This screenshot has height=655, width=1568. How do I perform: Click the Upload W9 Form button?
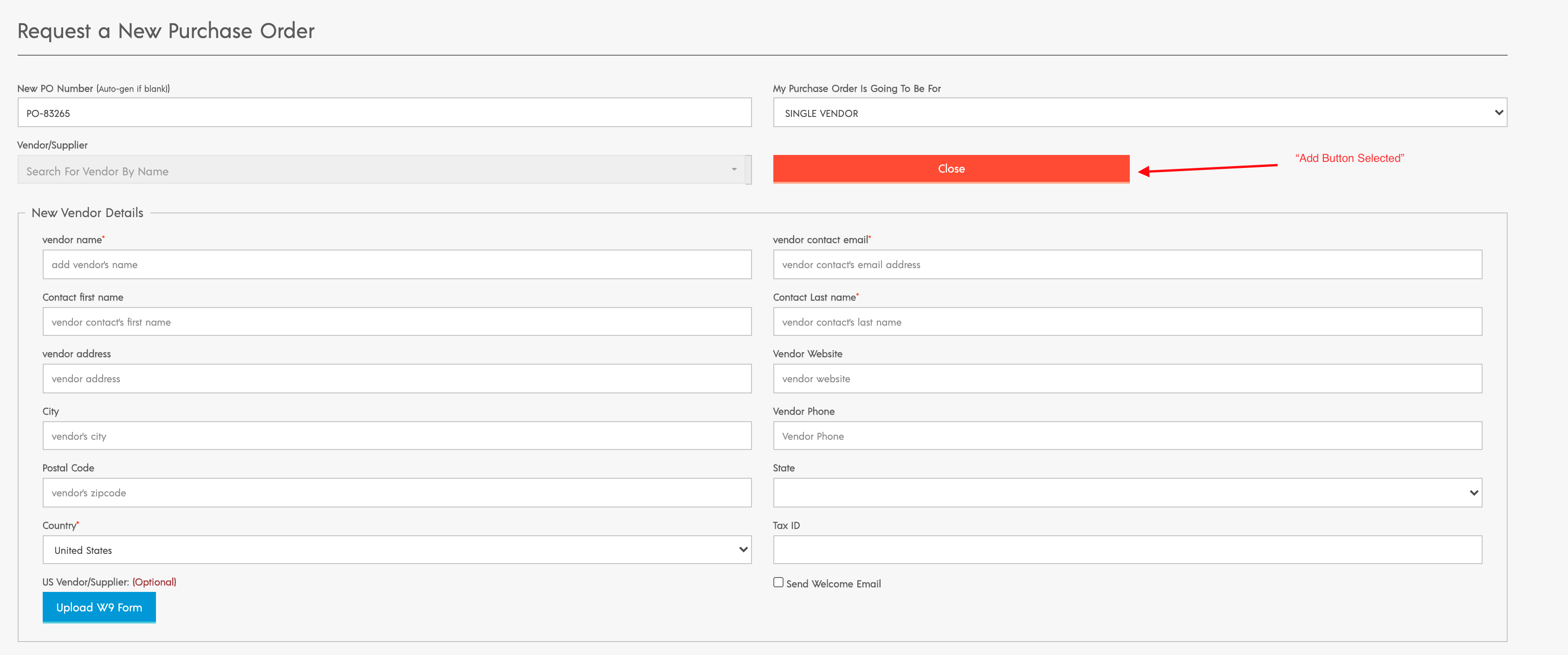click(x=98, y=607)
